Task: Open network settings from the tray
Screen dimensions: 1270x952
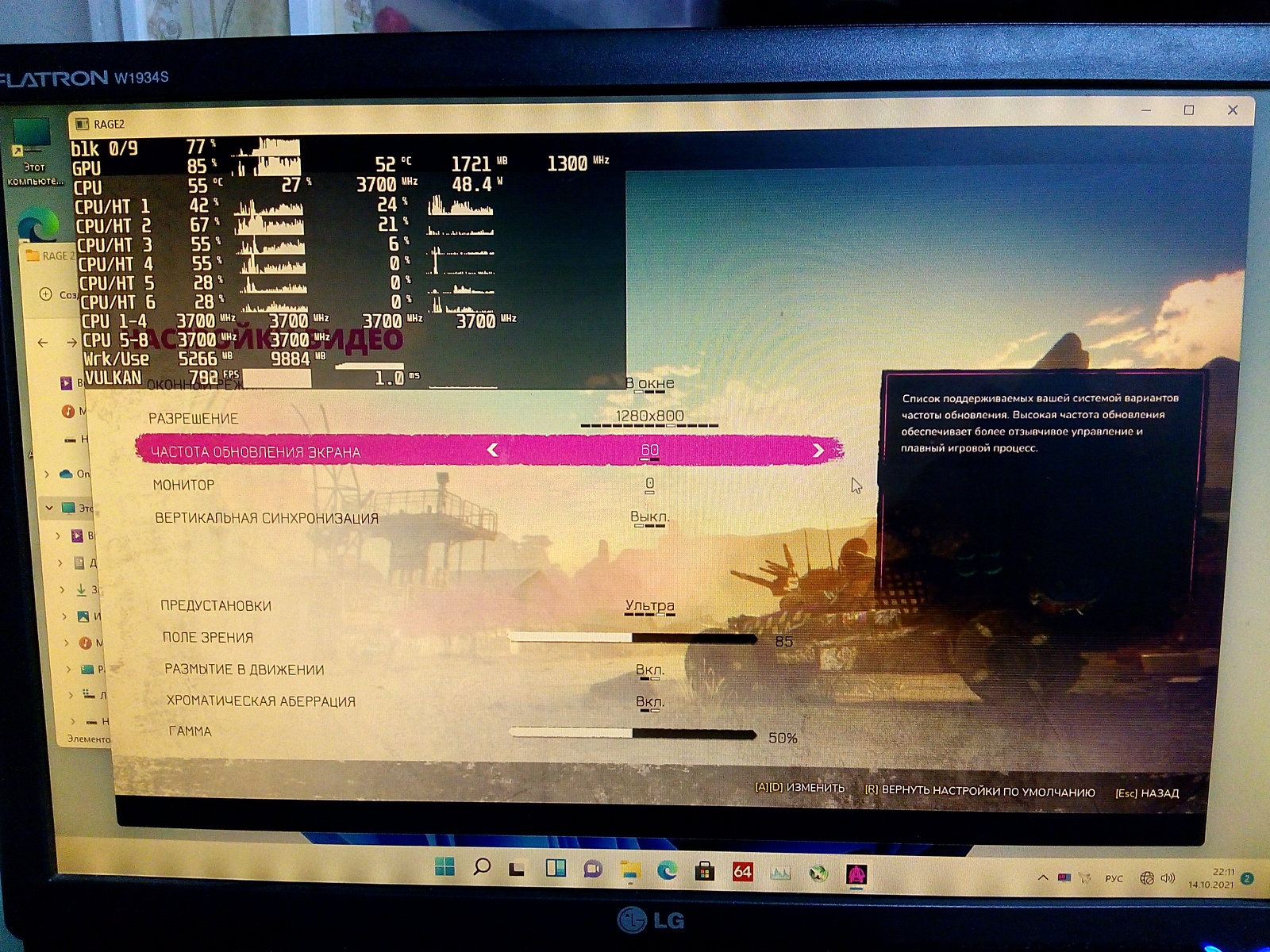Action: [x=1146, y=878]
